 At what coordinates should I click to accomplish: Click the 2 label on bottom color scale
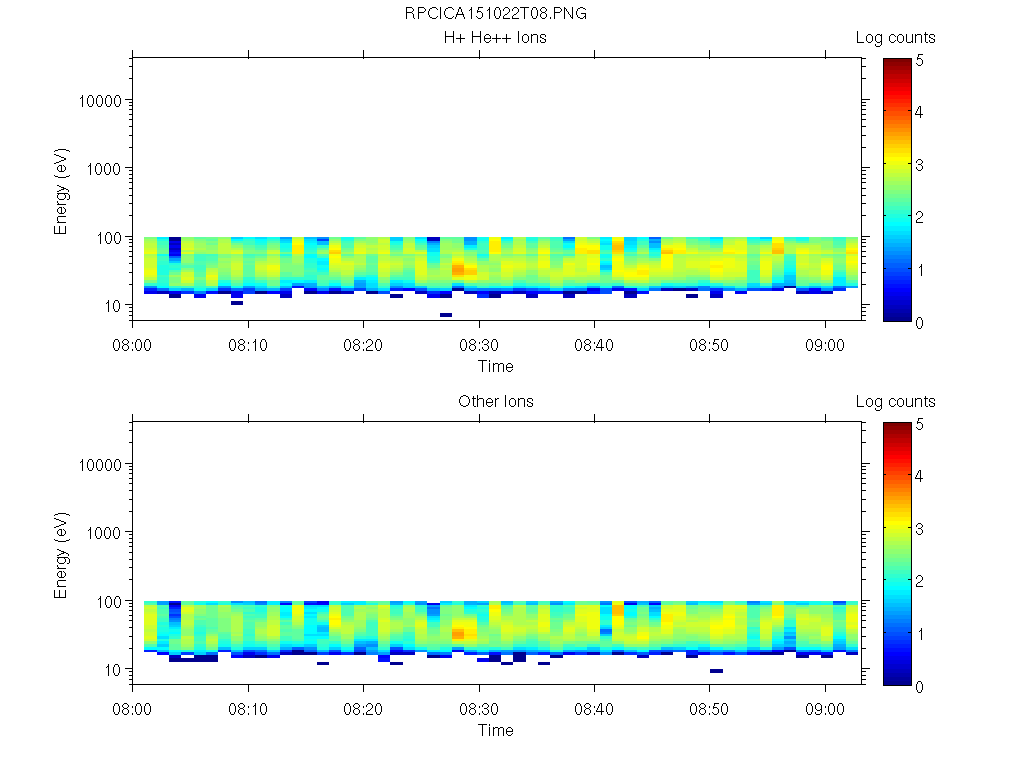pos(920,581)
